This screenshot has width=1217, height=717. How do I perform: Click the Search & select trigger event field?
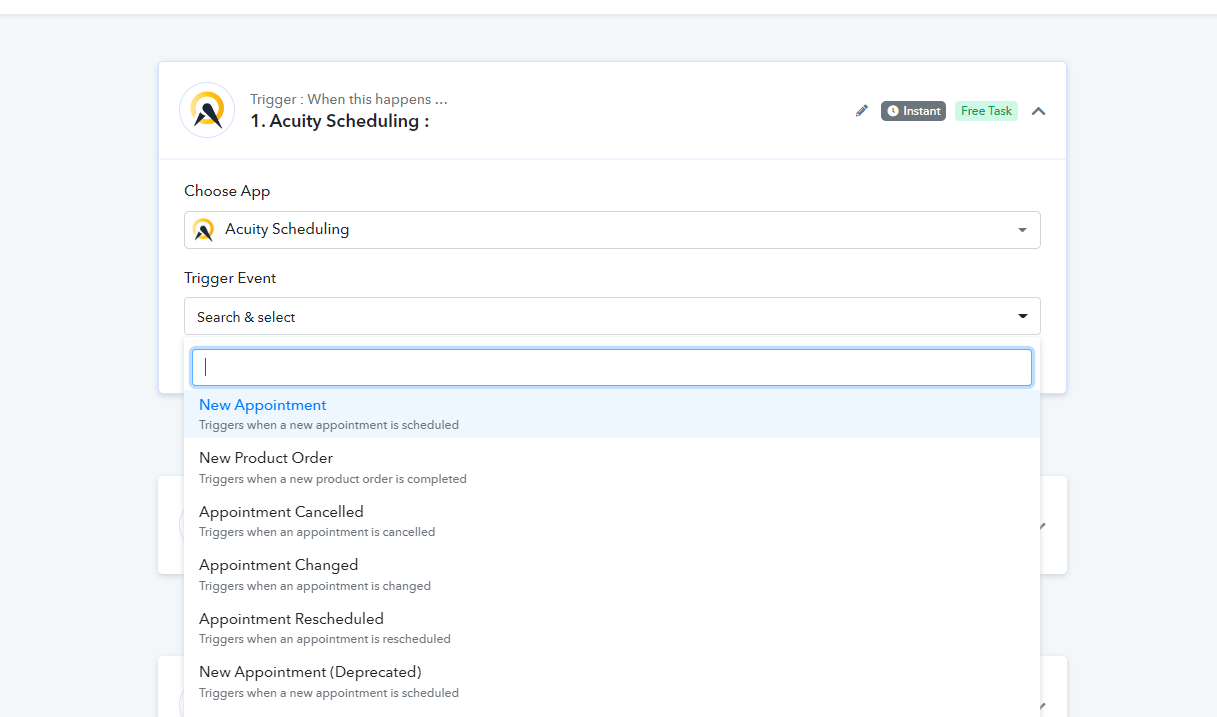612,316
